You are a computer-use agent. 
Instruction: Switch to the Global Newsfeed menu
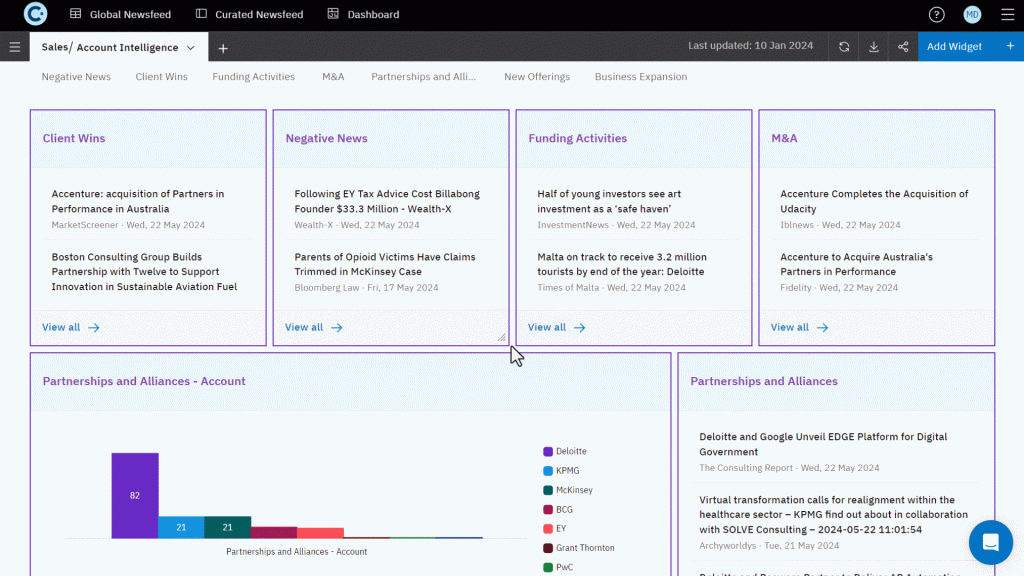120,14
